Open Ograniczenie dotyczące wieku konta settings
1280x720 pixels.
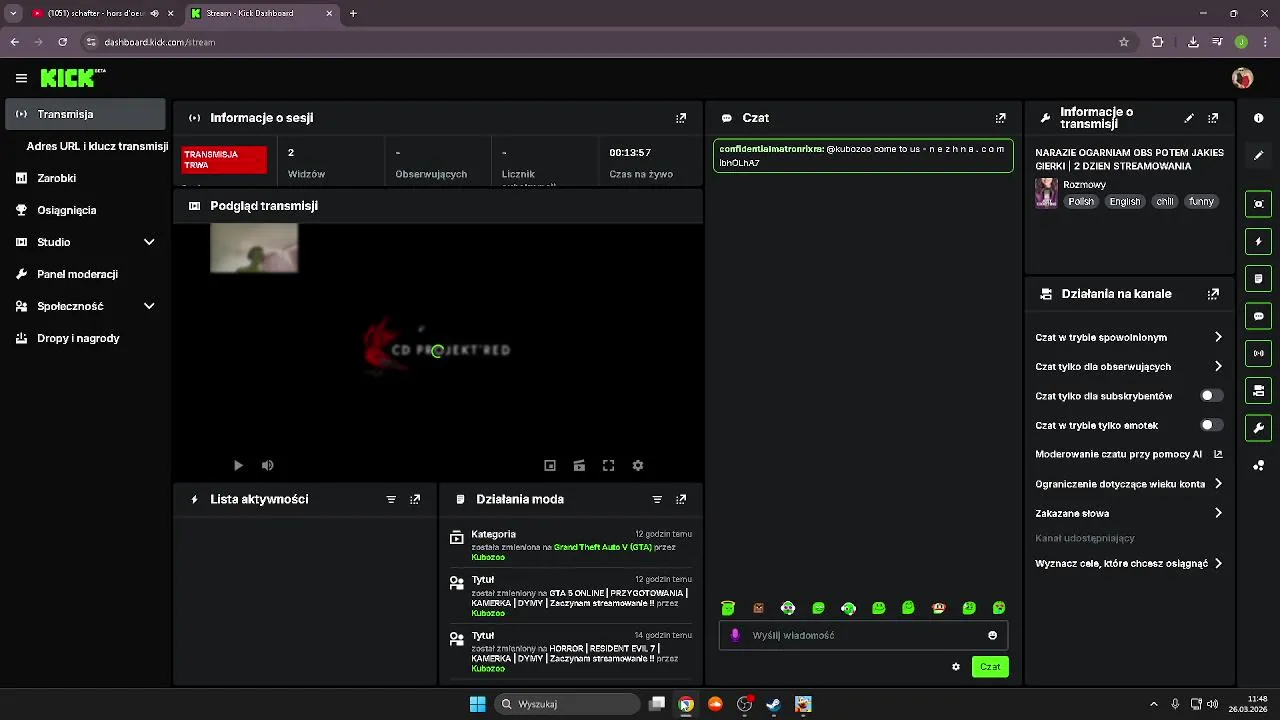point(1129,484)
